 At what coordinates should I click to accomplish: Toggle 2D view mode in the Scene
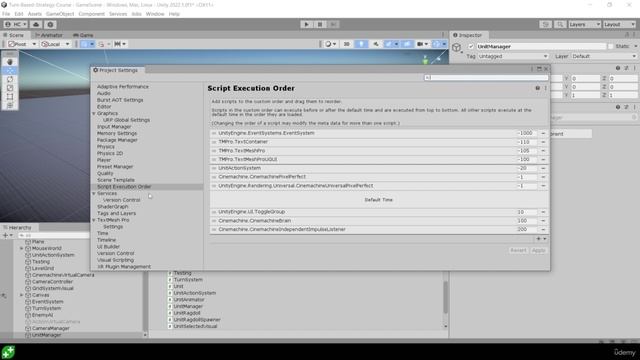pos(347,44)
